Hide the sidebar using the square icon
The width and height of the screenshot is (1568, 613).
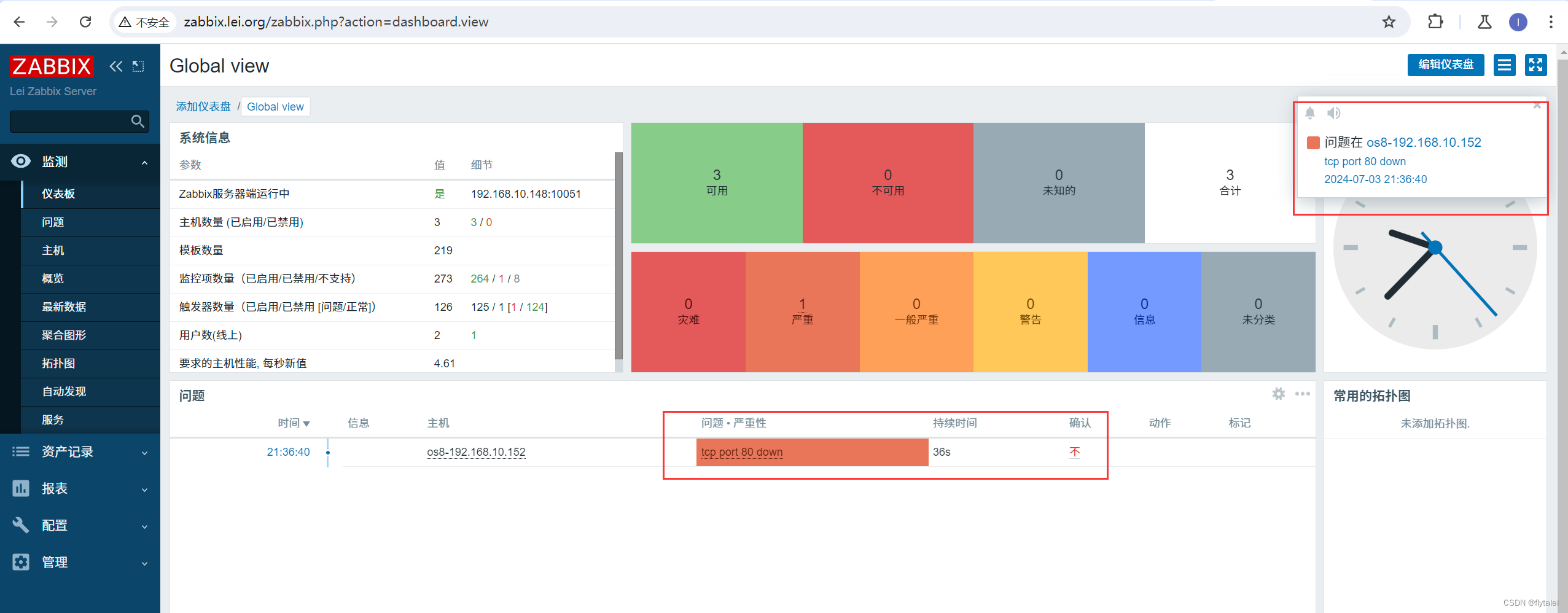pos(138,66)
